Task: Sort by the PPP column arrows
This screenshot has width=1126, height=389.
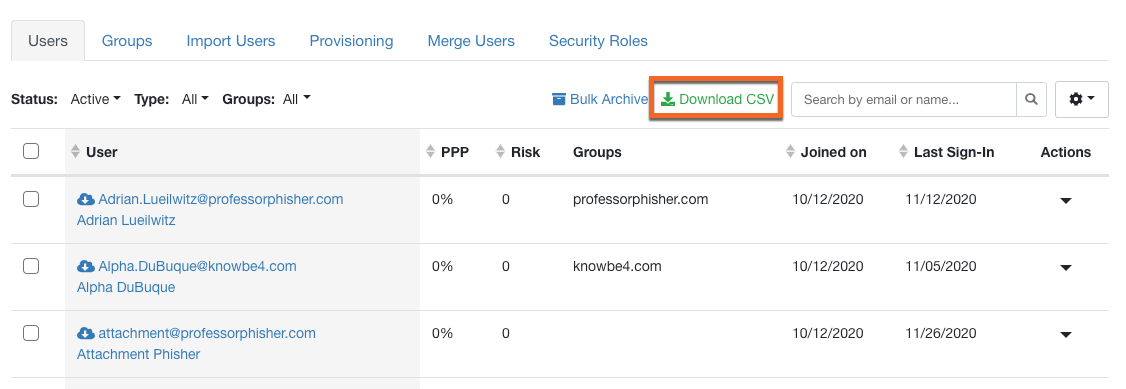Action: (x=430, y=151)
